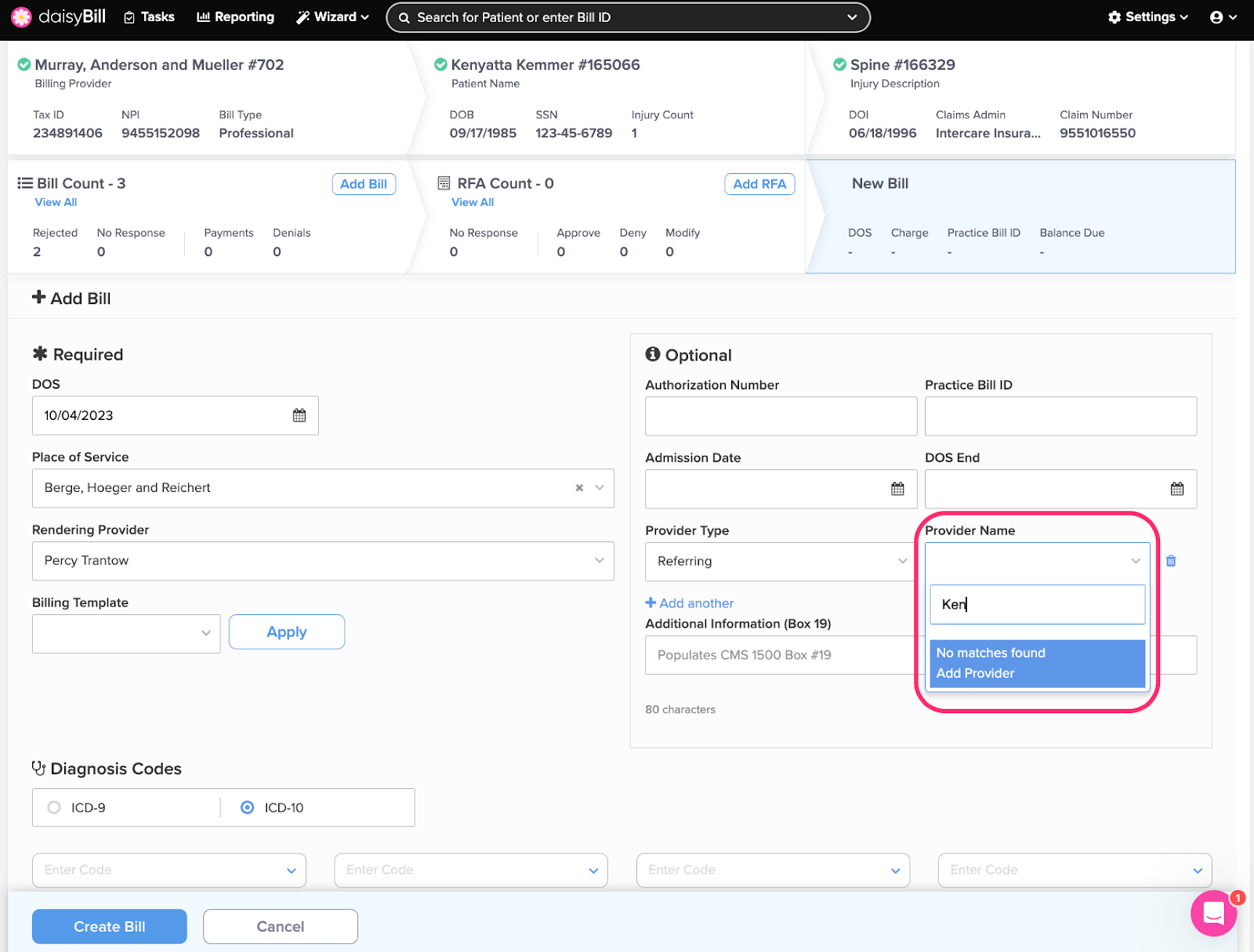1254x952 pixels.
Task: Expand the patient search dropdown arrow
Action: 852,17
